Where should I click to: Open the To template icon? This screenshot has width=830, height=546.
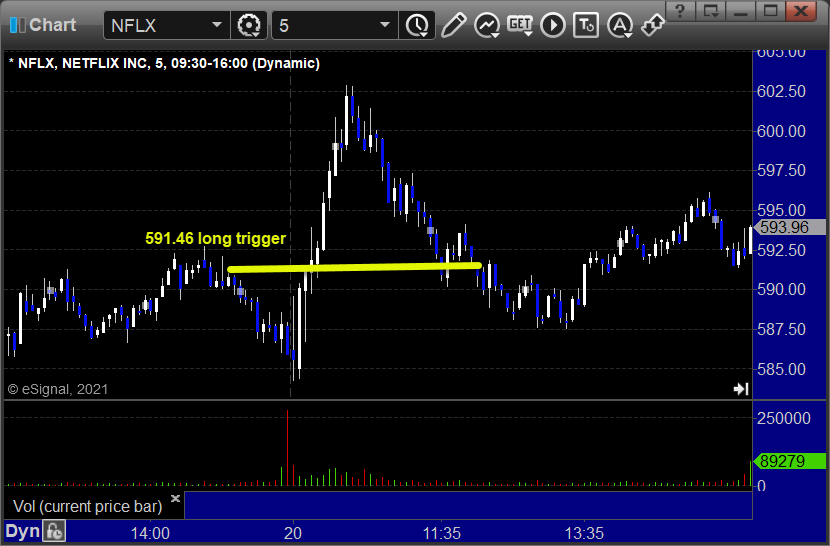(x=586, y=25)
